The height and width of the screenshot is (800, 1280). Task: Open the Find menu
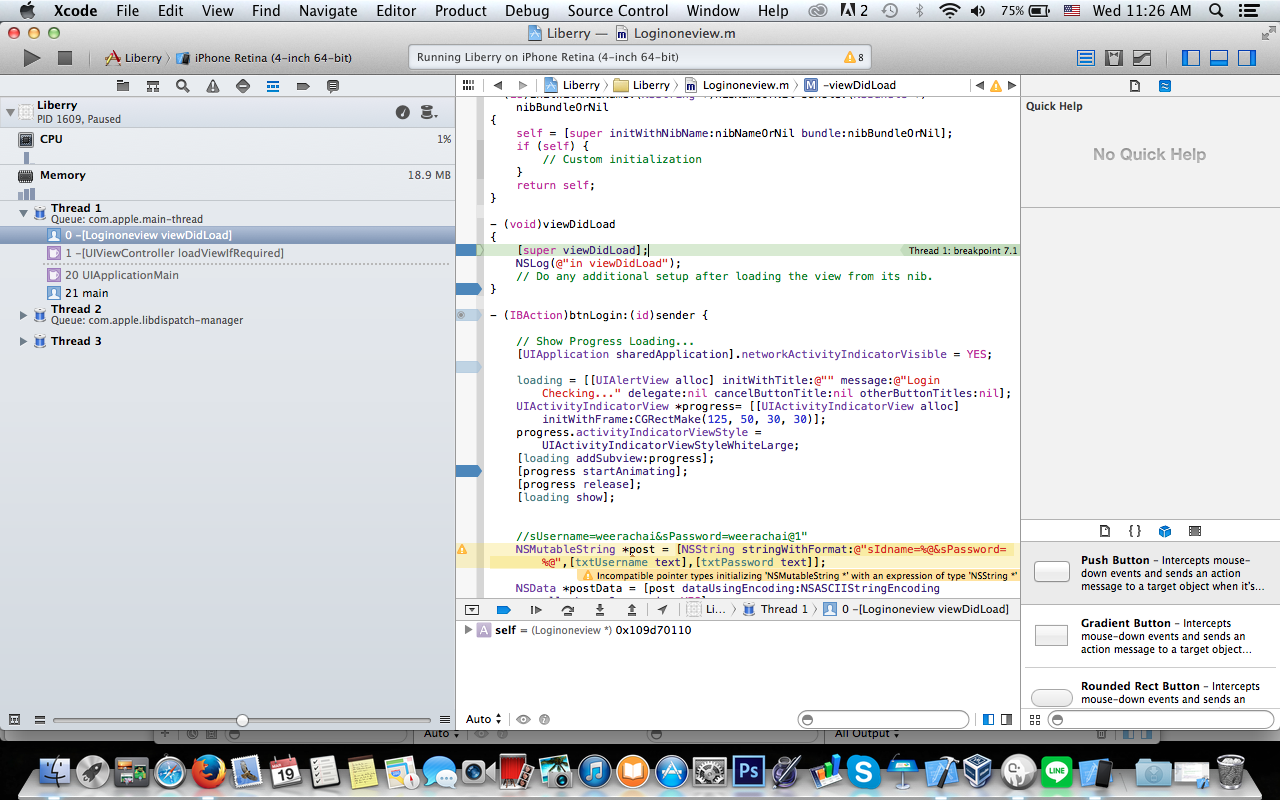click(x=266, y=11)
